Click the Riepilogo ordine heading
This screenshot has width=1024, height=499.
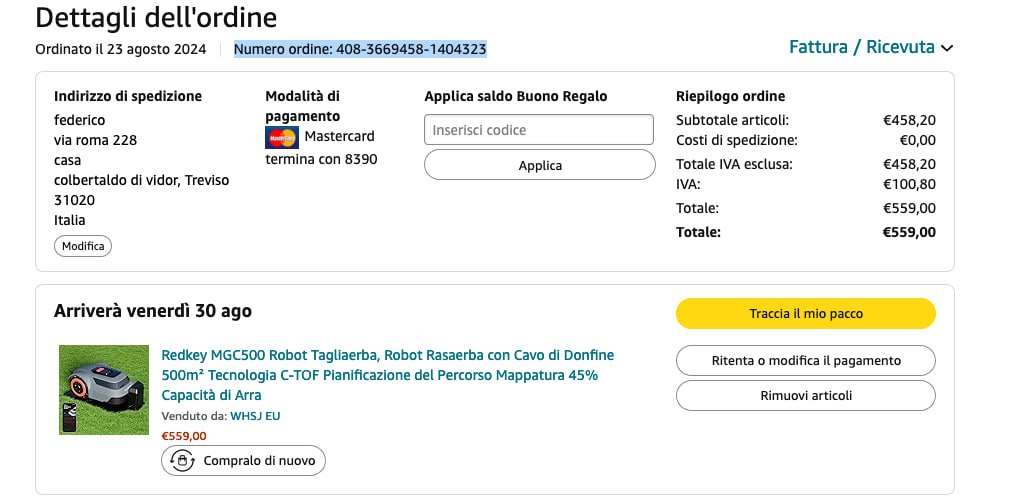point(730,96)
